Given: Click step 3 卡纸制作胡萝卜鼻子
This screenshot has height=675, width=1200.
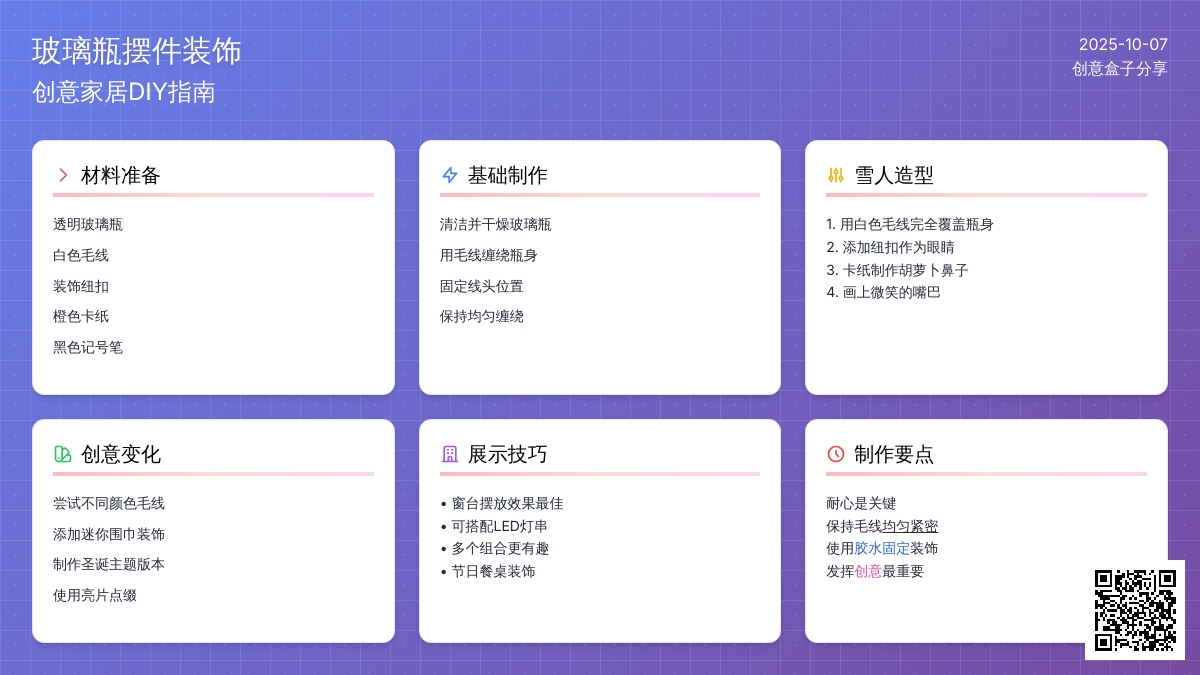Looking at the screenshot, I should tap(897, 270).
